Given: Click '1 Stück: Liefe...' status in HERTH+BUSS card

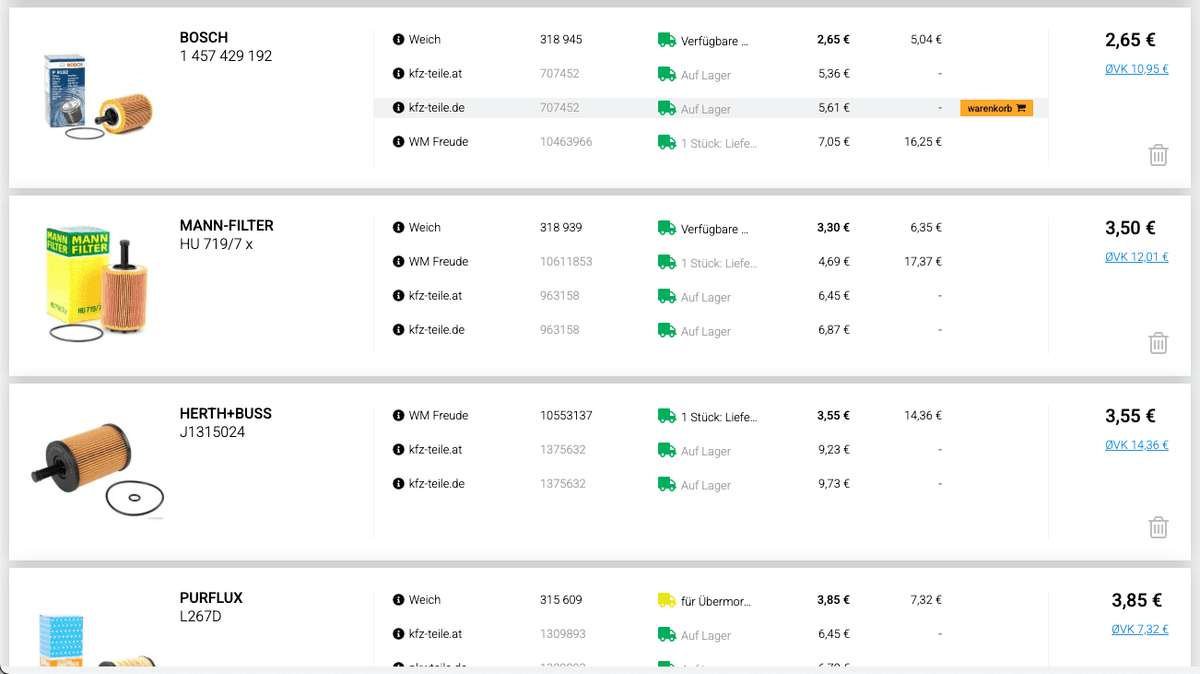Looking at the screenshot, I should [x=719, y=418].
